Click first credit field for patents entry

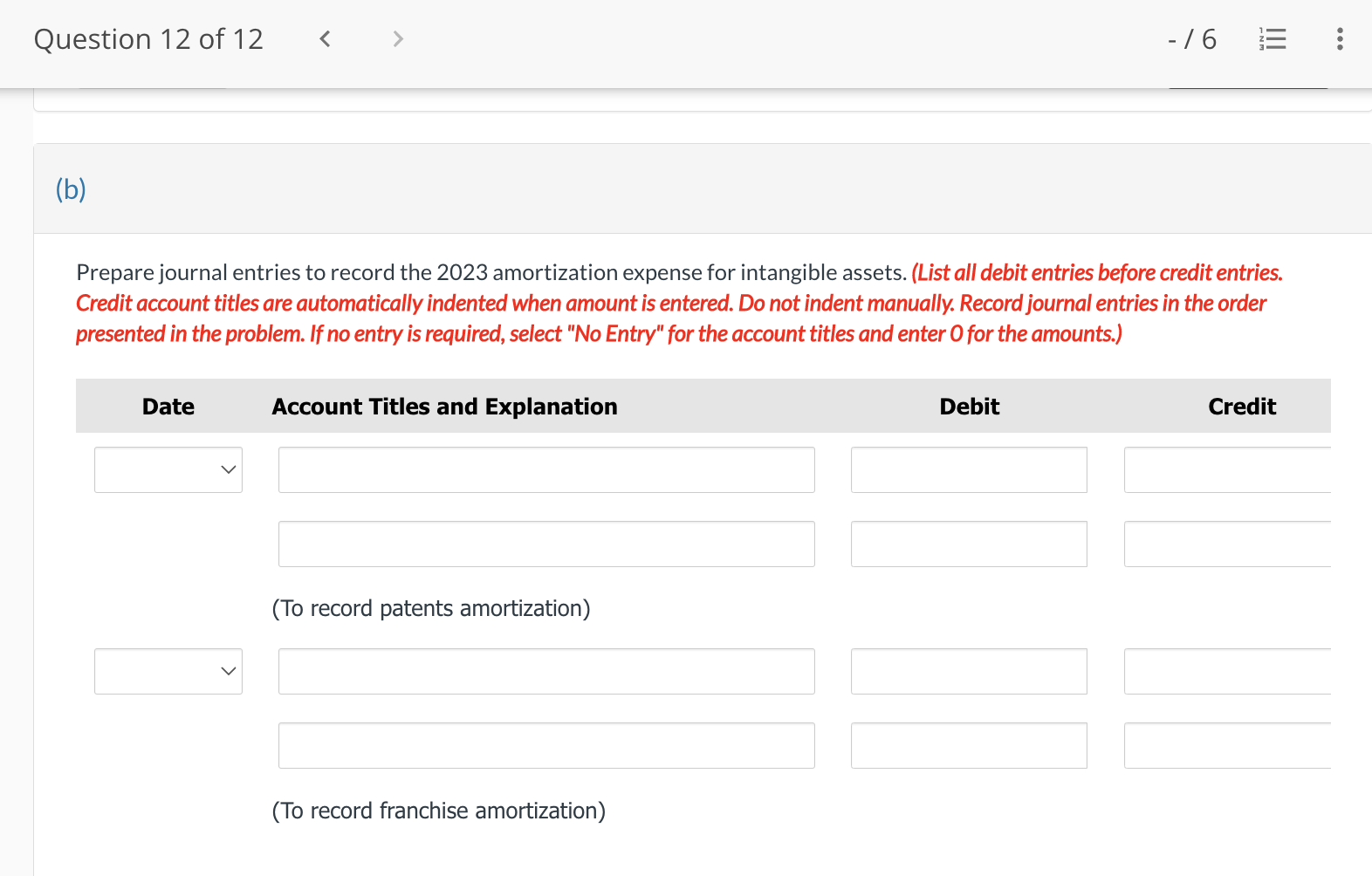click(1227, 469)
